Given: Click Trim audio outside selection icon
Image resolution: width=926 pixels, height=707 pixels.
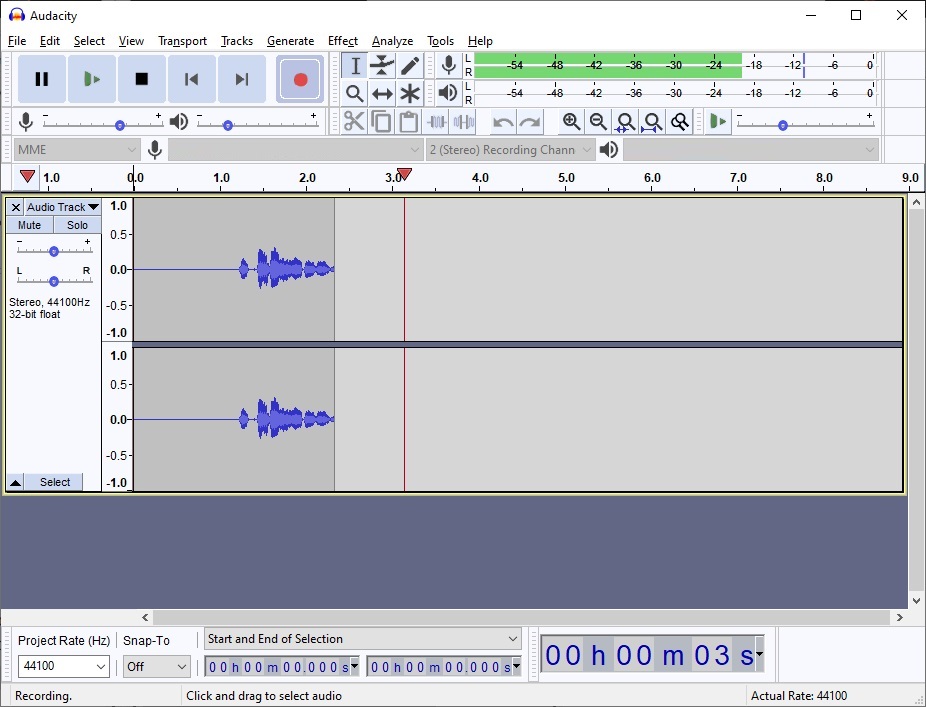Looking at the screenshot, I should tap(436, 122).
